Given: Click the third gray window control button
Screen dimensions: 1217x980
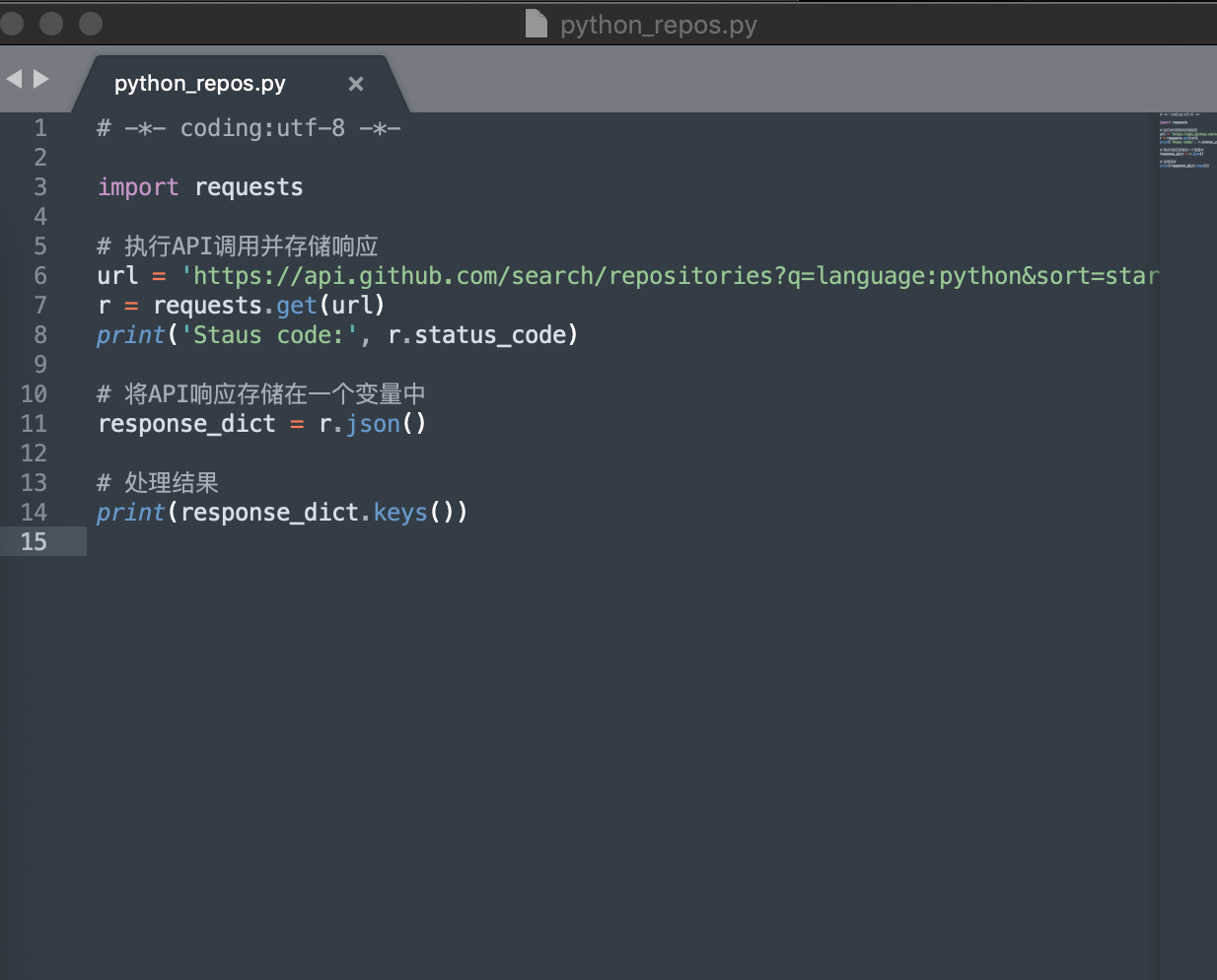Looking at the screenshot, I should (x=91, y=23).
